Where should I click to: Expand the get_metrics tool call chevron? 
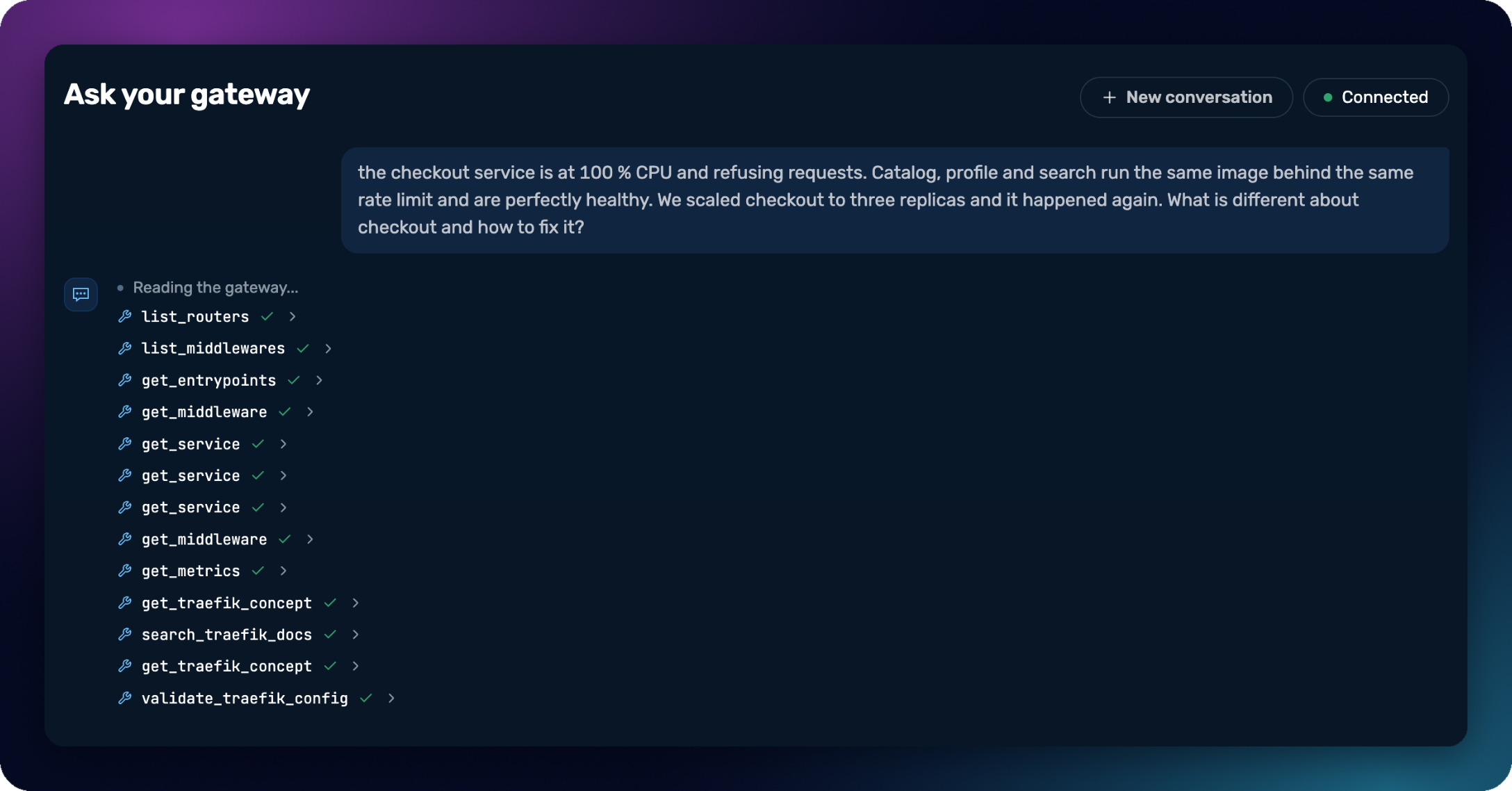pyautogui.click(x=283, y=571)
